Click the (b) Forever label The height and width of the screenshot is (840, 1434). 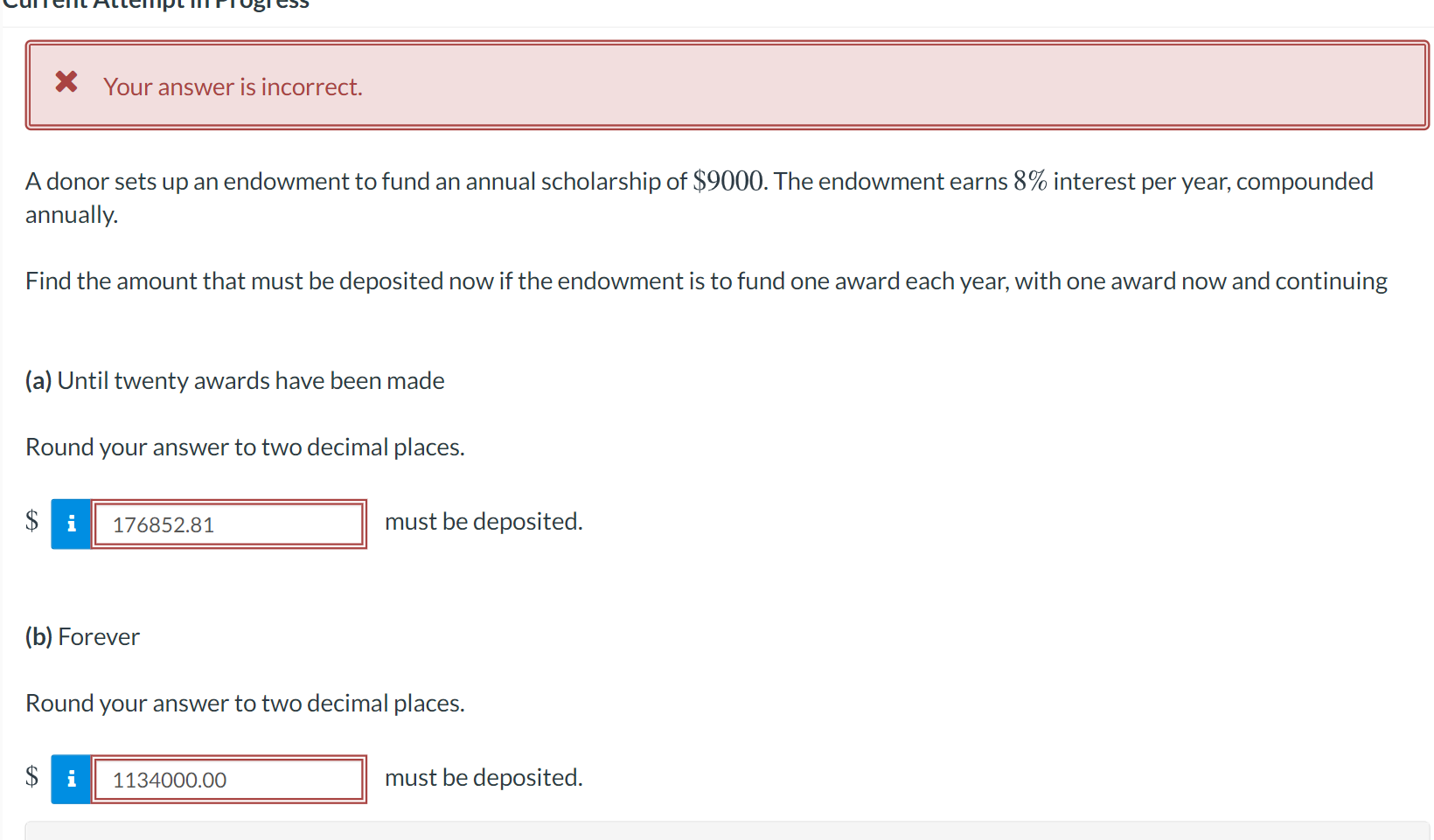82,636
